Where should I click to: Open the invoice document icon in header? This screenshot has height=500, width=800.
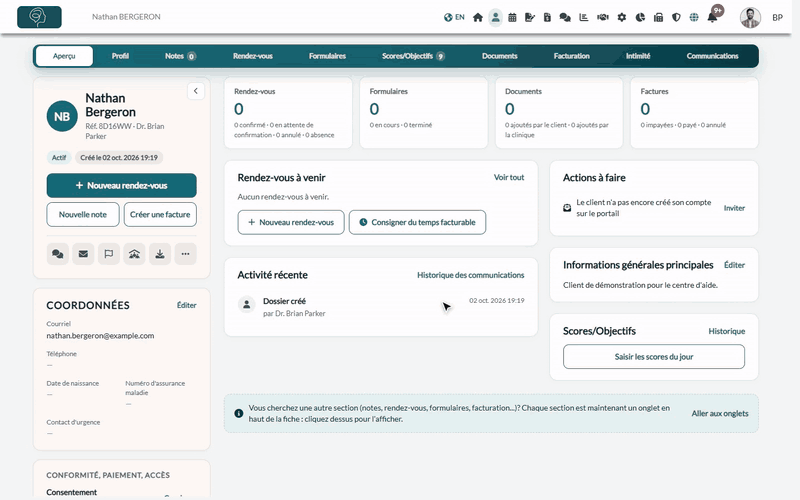tap(547, 17)
